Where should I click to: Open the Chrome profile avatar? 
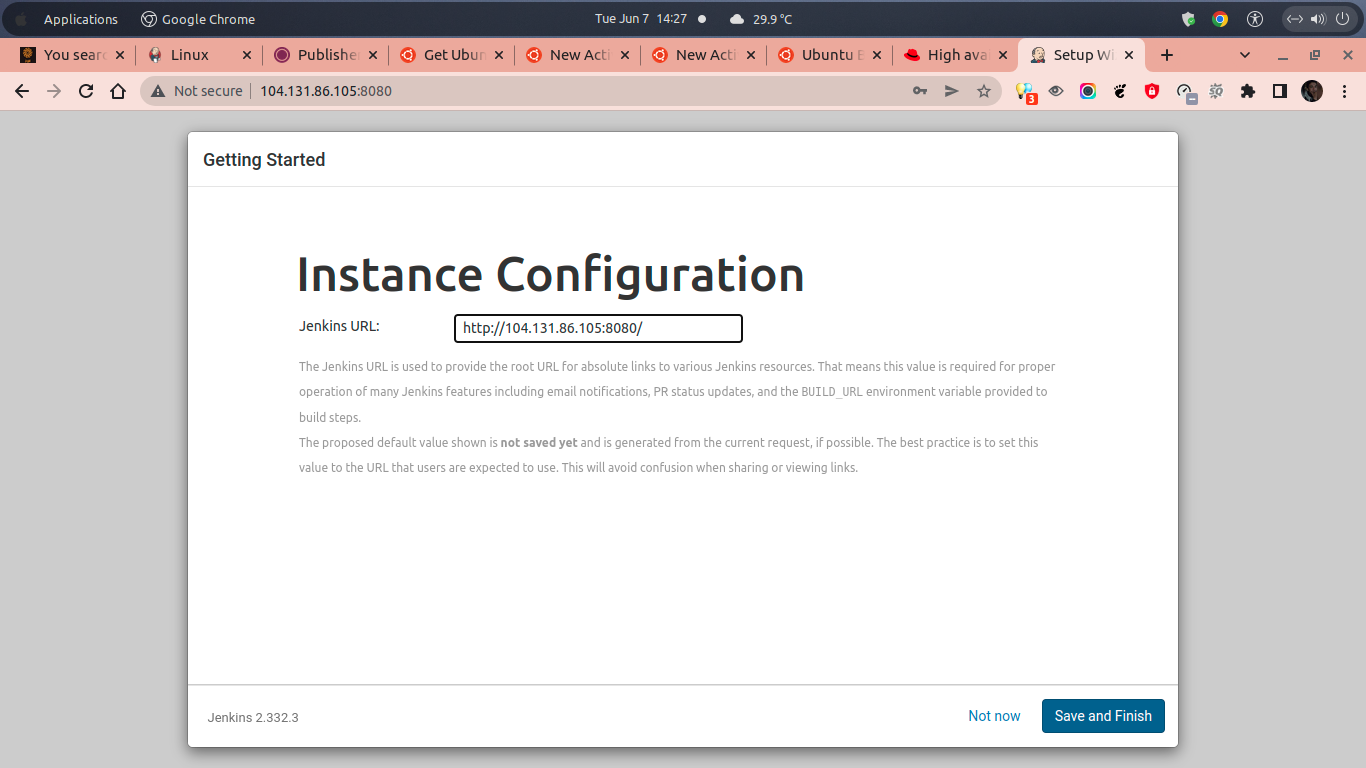[1312, 91]
